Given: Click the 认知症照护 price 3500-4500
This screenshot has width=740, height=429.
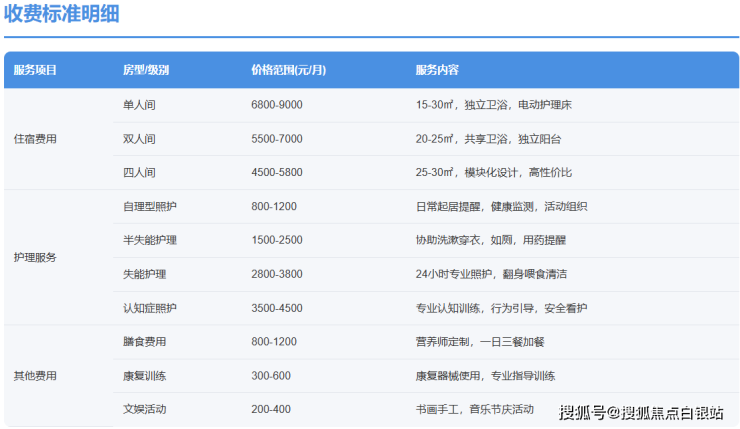Looking at the screenshot, I should 277,308.
